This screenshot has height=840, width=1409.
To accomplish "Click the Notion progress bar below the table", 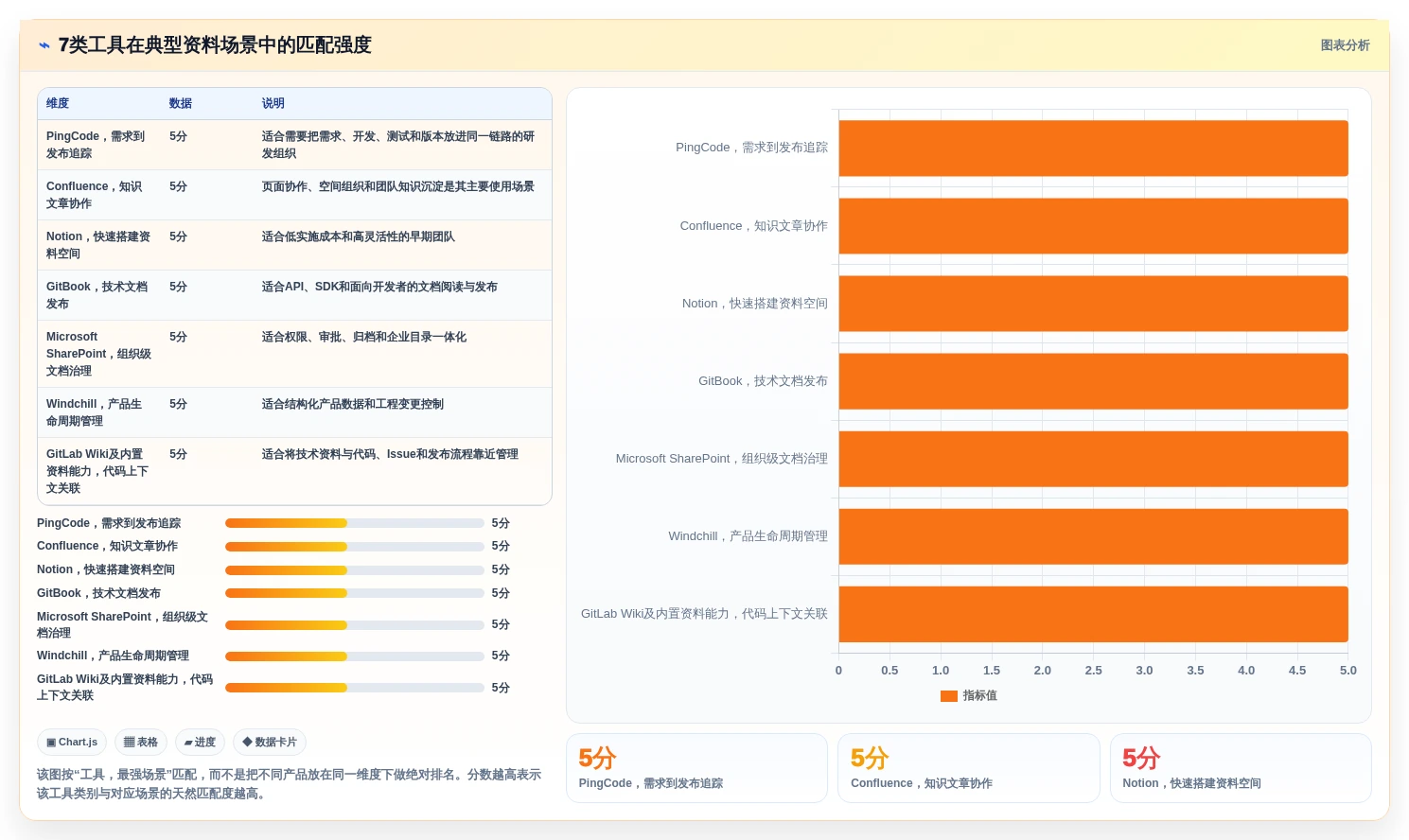I will 355,570.
